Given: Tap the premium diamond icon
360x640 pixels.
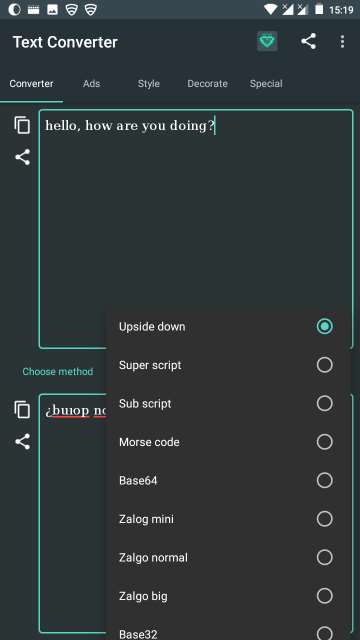Looking at the screenshot, I should pyautogui.click(x=267, y=42).
